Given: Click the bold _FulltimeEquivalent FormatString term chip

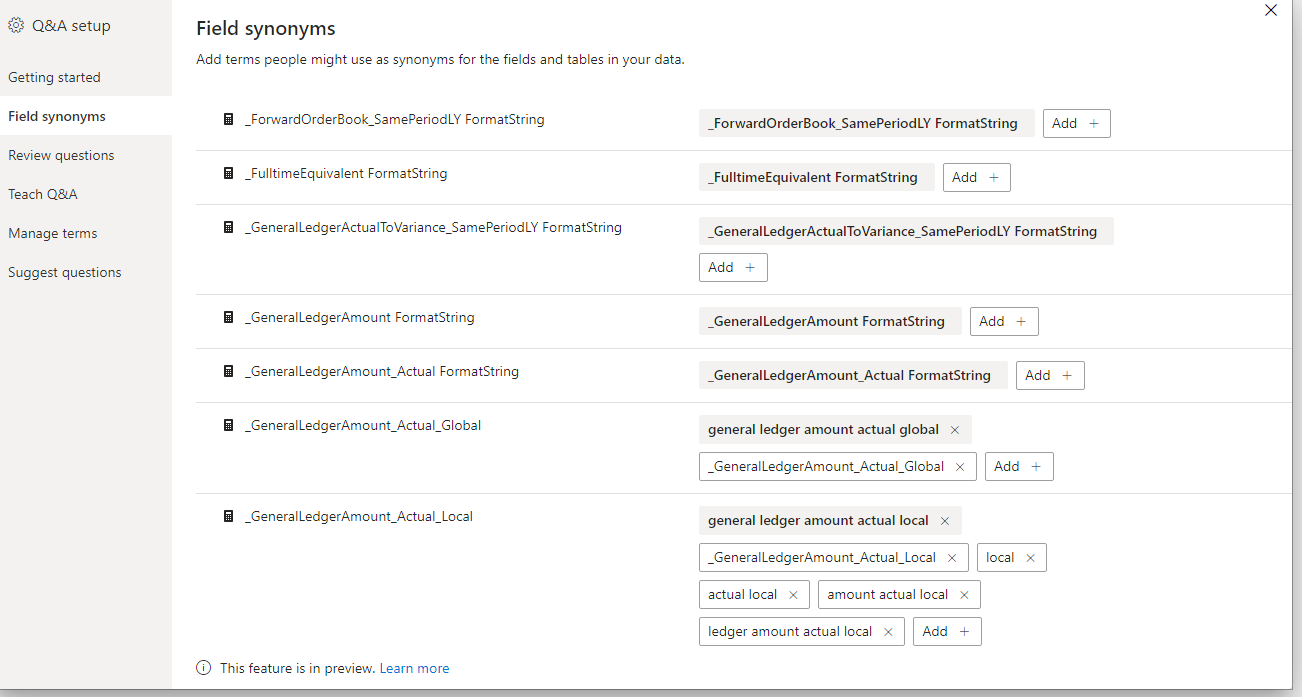Looking at the screenshot, I should 817,178.
